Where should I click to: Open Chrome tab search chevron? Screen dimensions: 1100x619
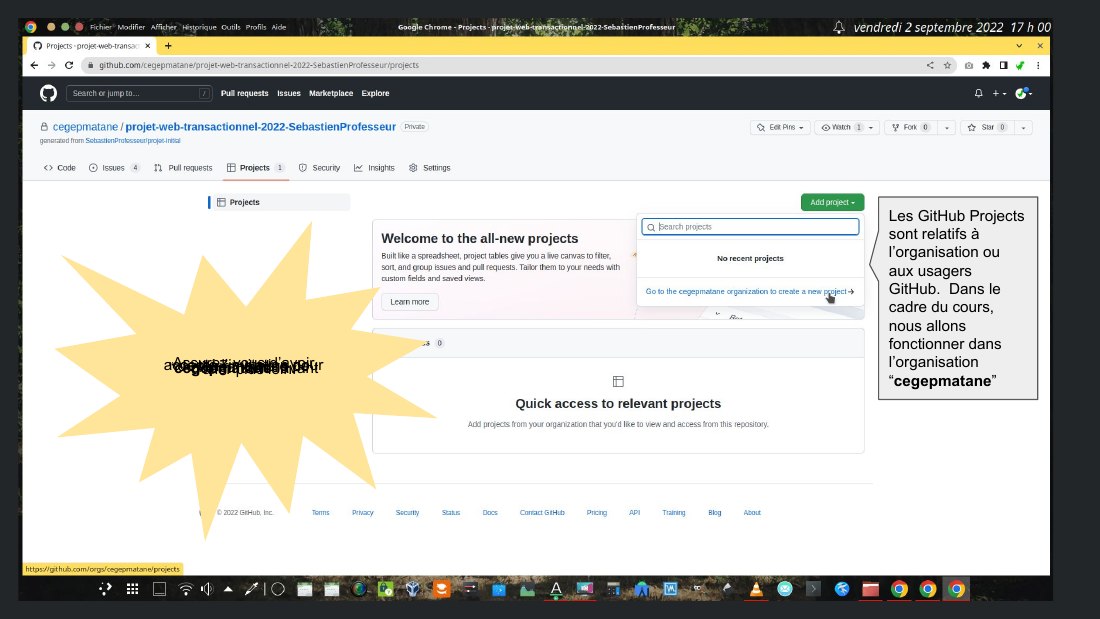1019,46
